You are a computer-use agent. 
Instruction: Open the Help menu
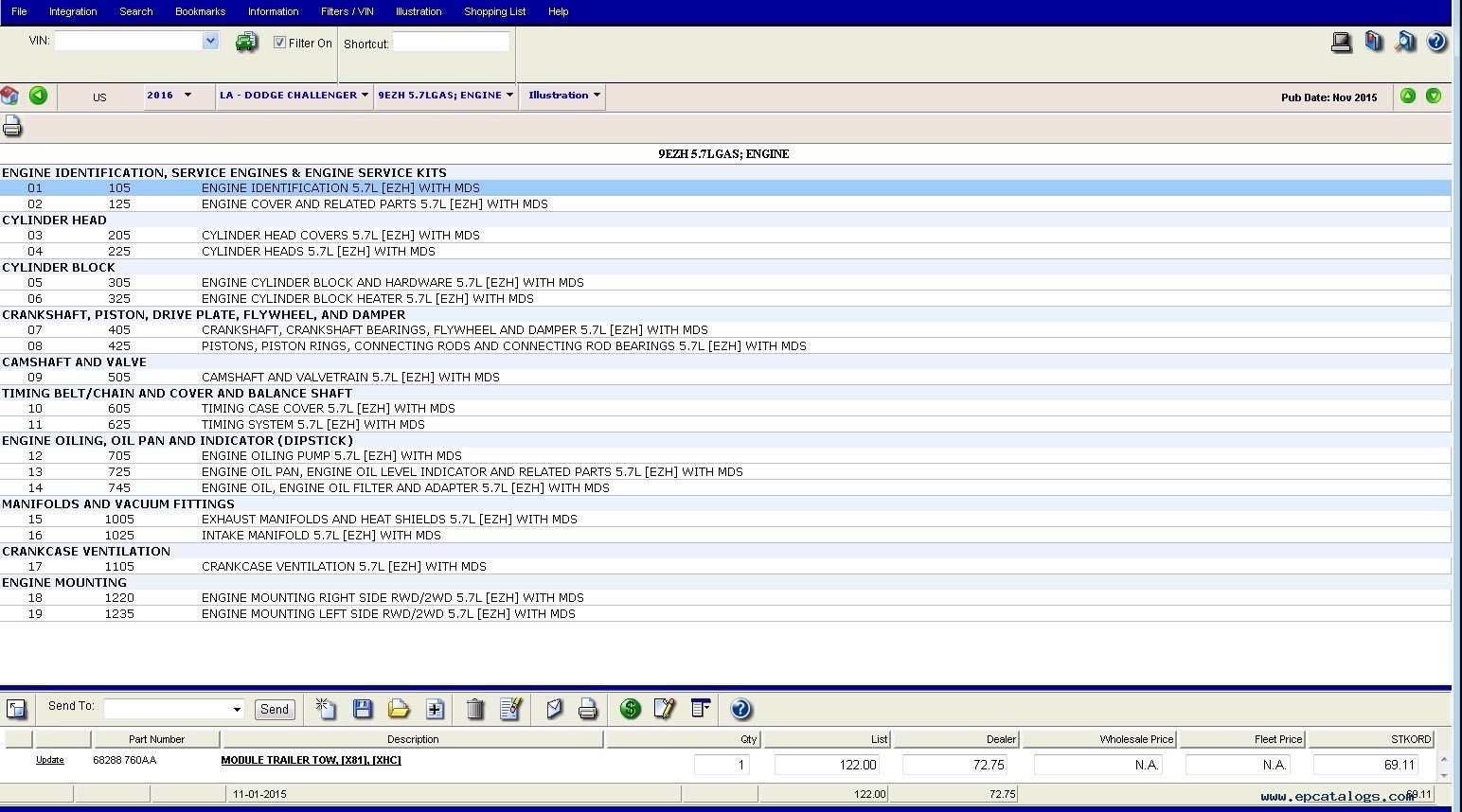click(x=559, y=11)
